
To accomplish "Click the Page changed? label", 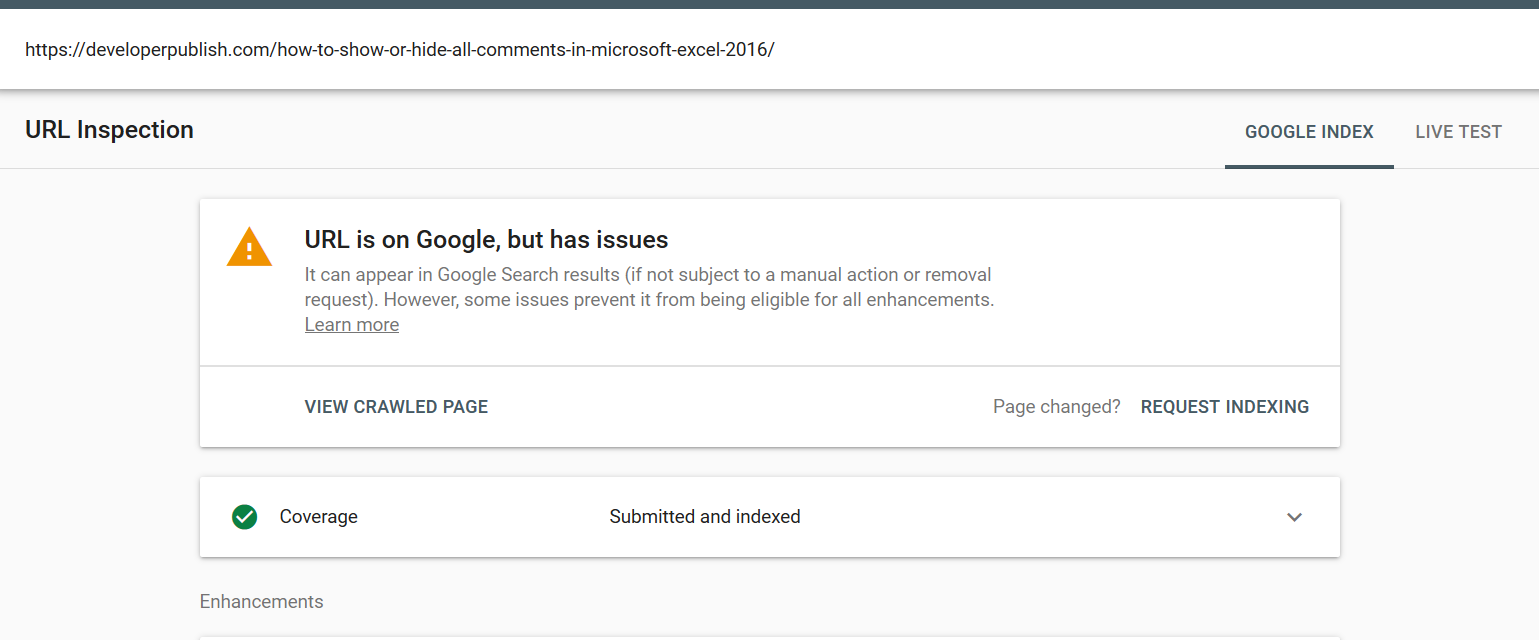I will pyautogui.click(x=1056, y=406).
